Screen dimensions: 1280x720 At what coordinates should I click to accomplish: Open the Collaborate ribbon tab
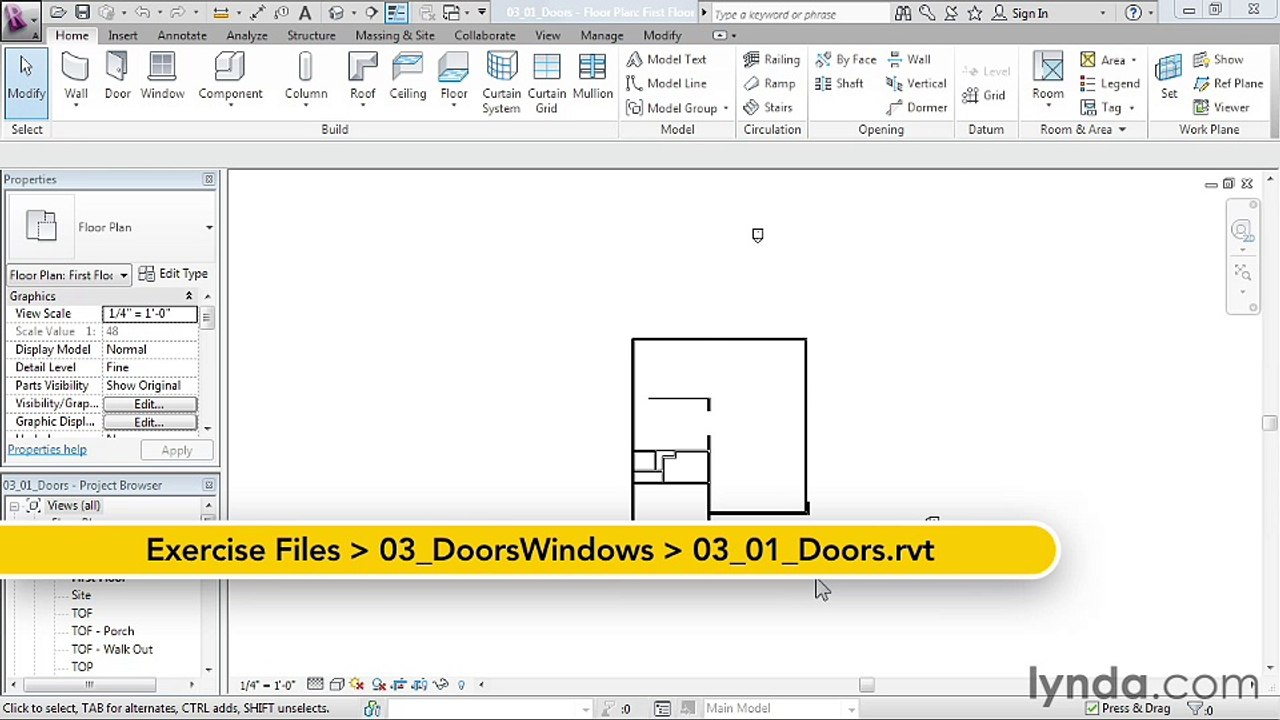485,35
